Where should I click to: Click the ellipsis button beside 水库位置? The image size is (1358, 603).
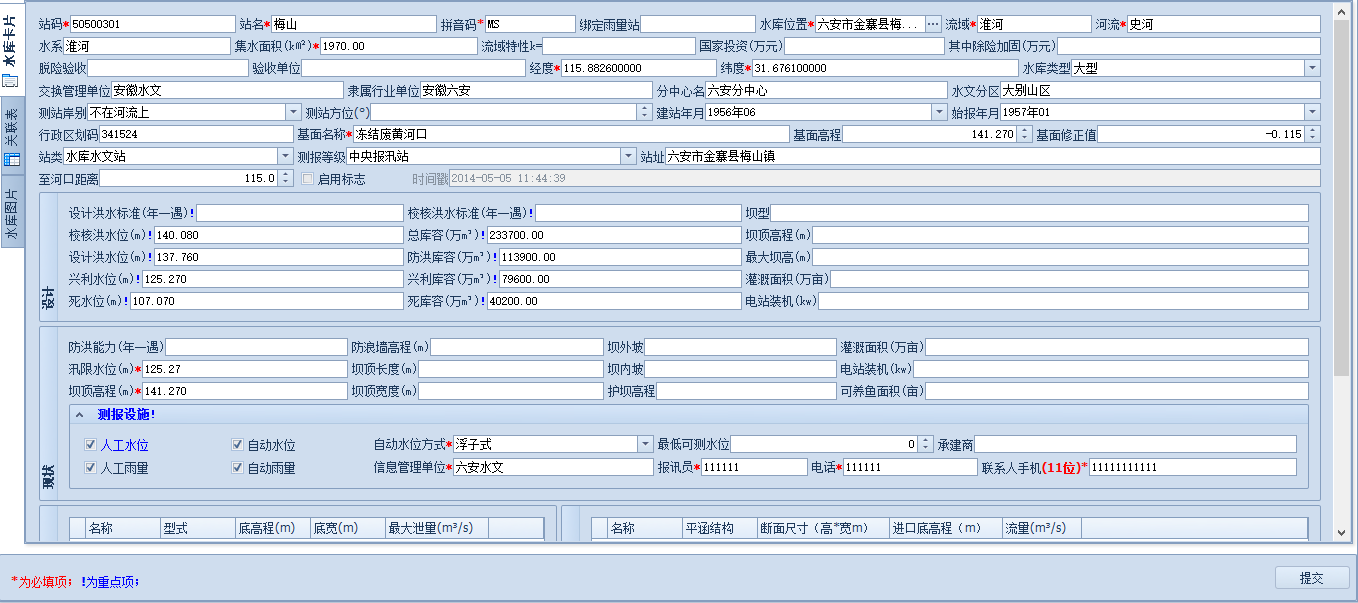click(x=933, y=24)
